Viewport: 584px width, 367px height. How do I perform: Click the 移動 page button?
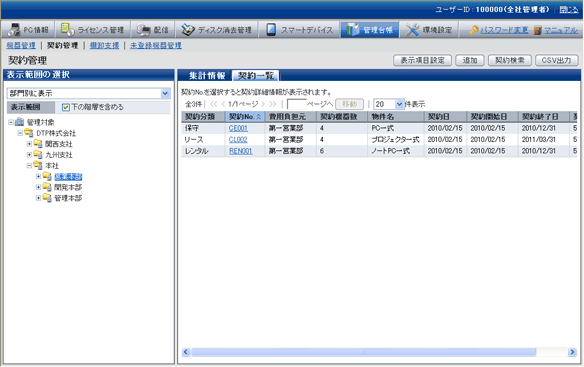[x=349, y=104]
